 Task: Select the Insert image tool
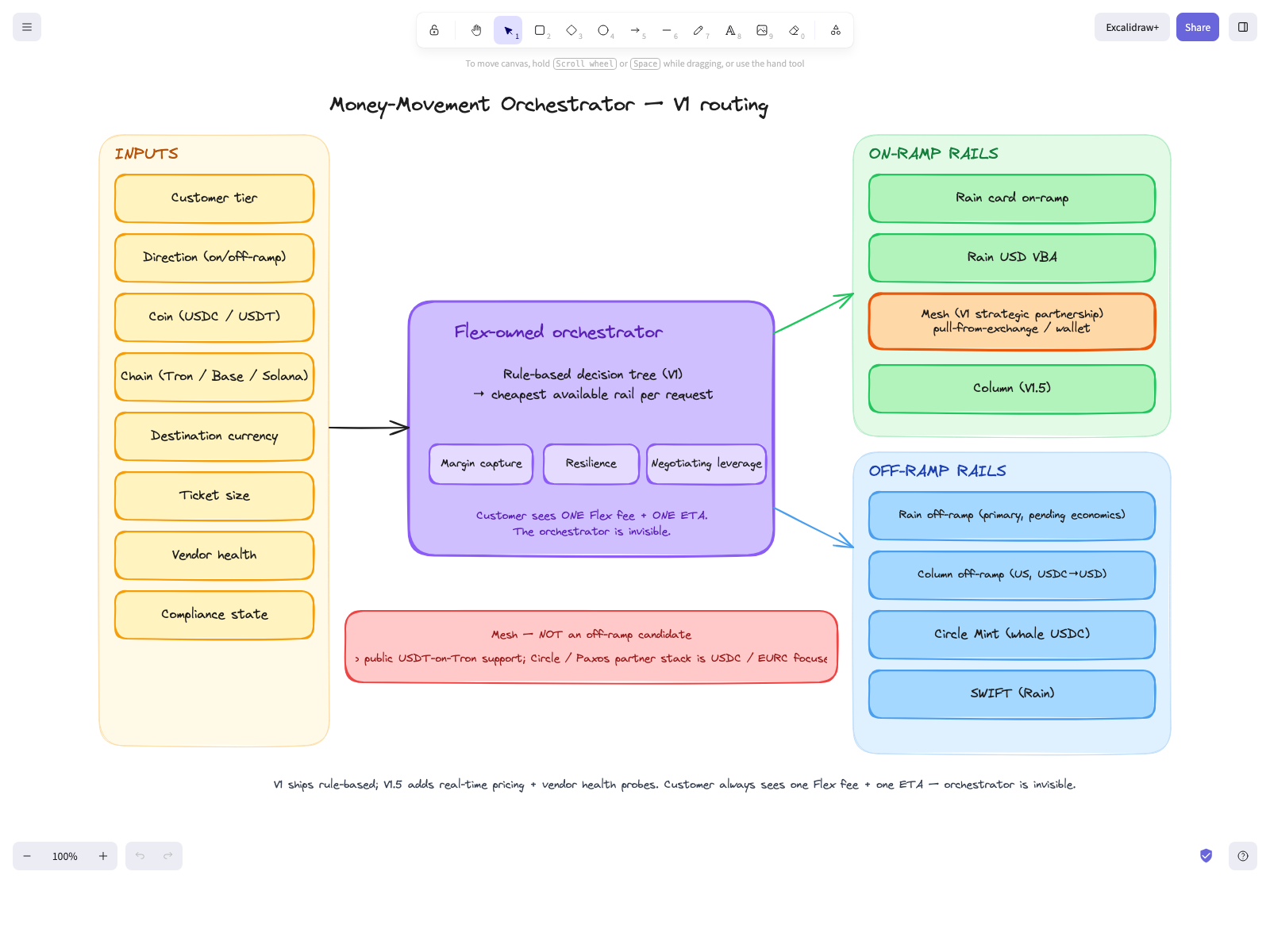tap(762, 30)
